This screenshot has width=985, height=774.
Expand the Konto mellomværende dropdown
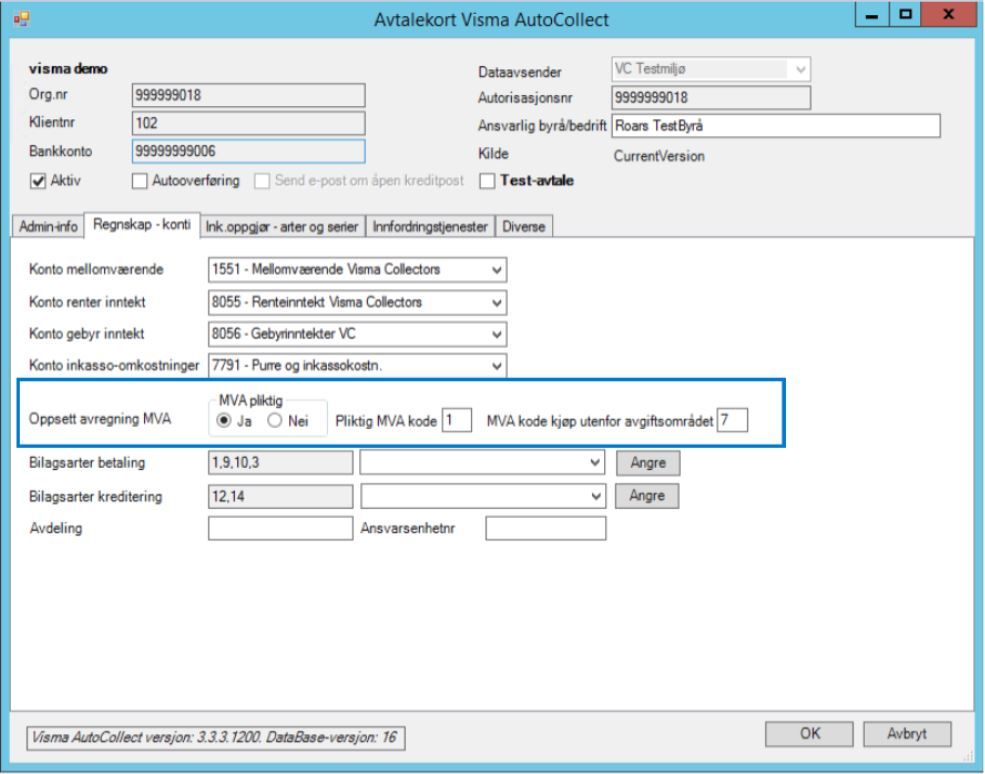pos(357,270)
